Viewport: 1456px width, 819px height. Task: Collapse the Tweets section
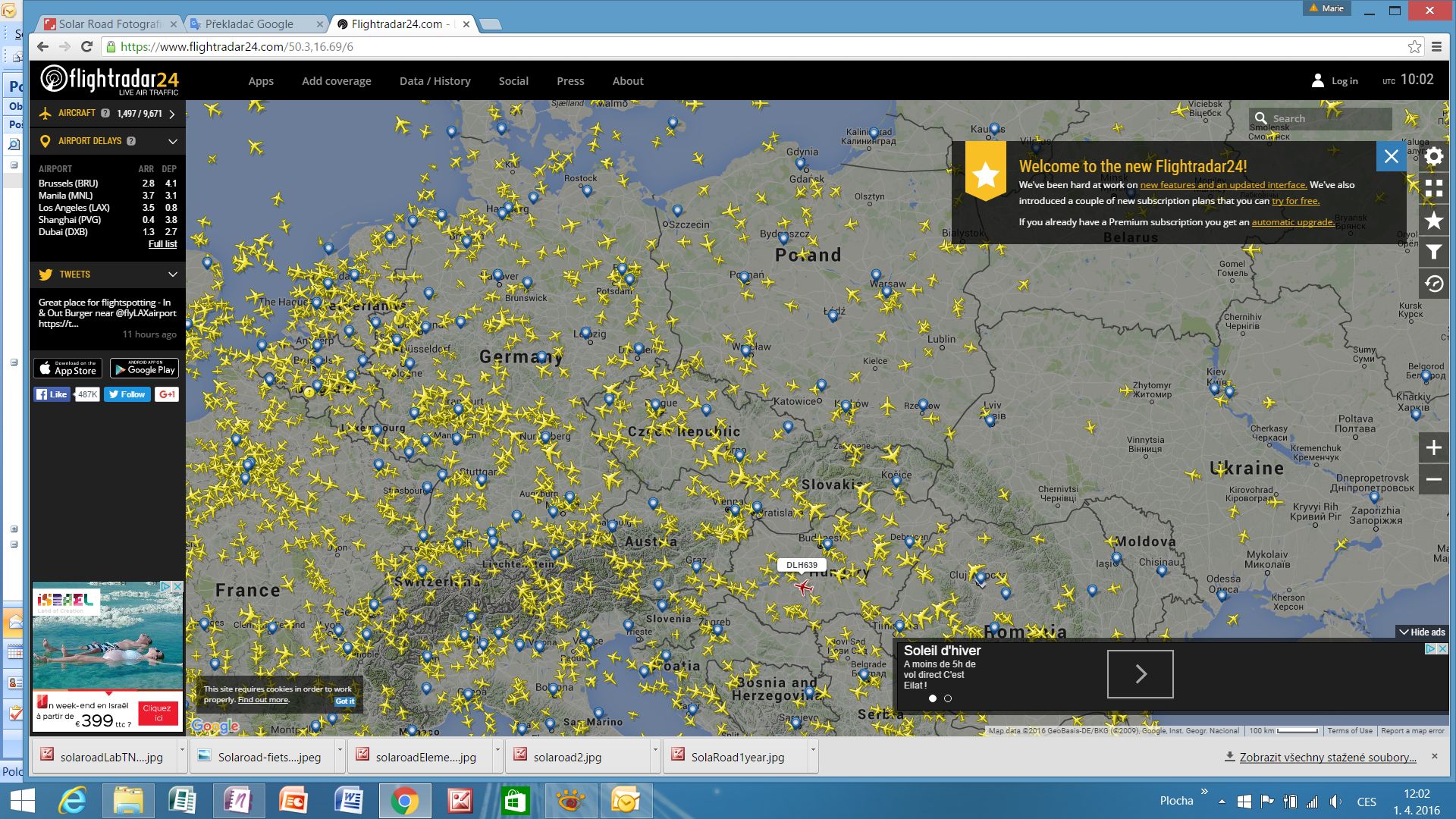[x=172, y=275]
